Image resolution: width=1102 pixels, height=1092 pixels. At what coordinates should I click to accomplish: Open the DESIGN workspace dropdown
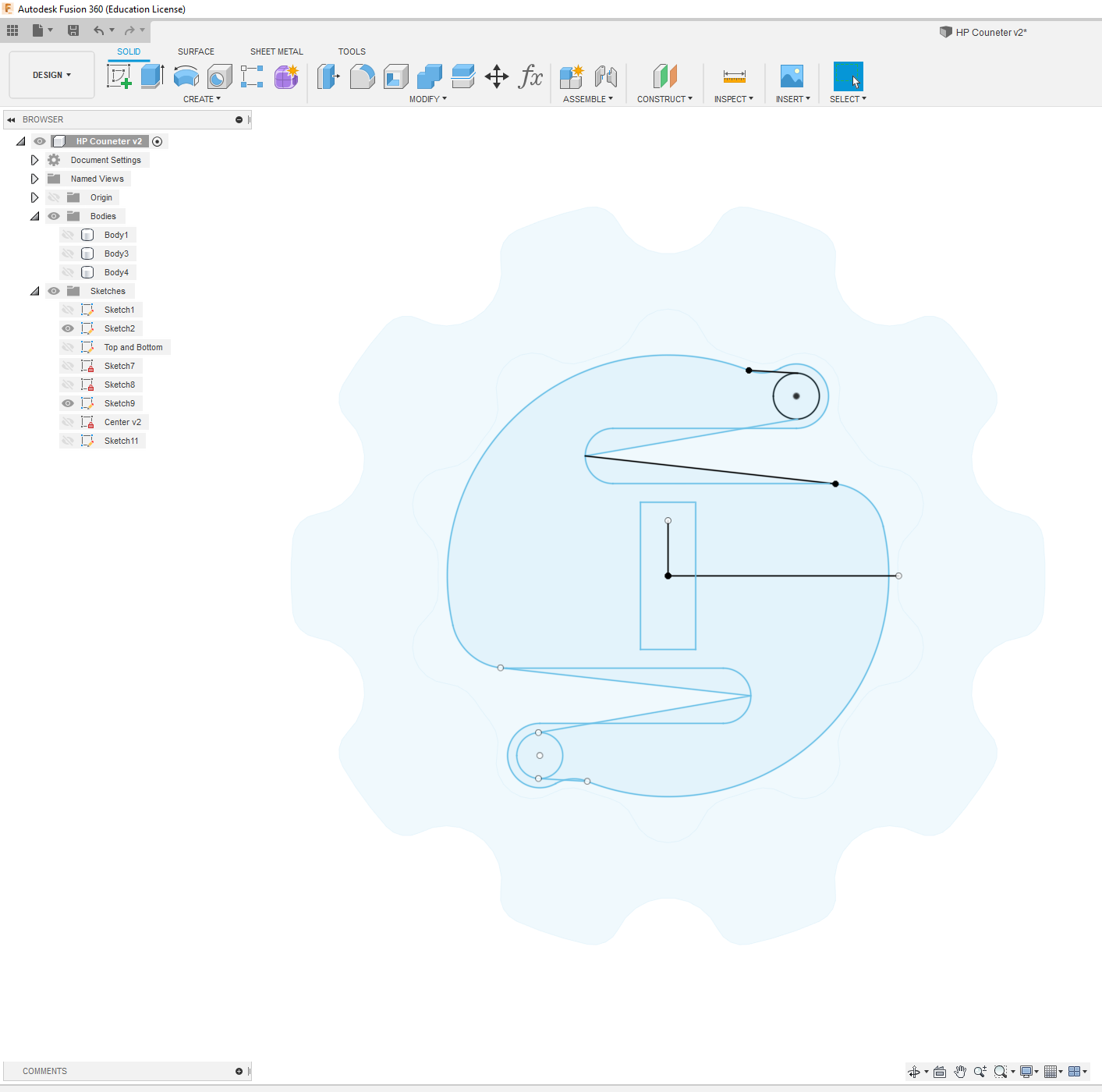tap(51, 75)
